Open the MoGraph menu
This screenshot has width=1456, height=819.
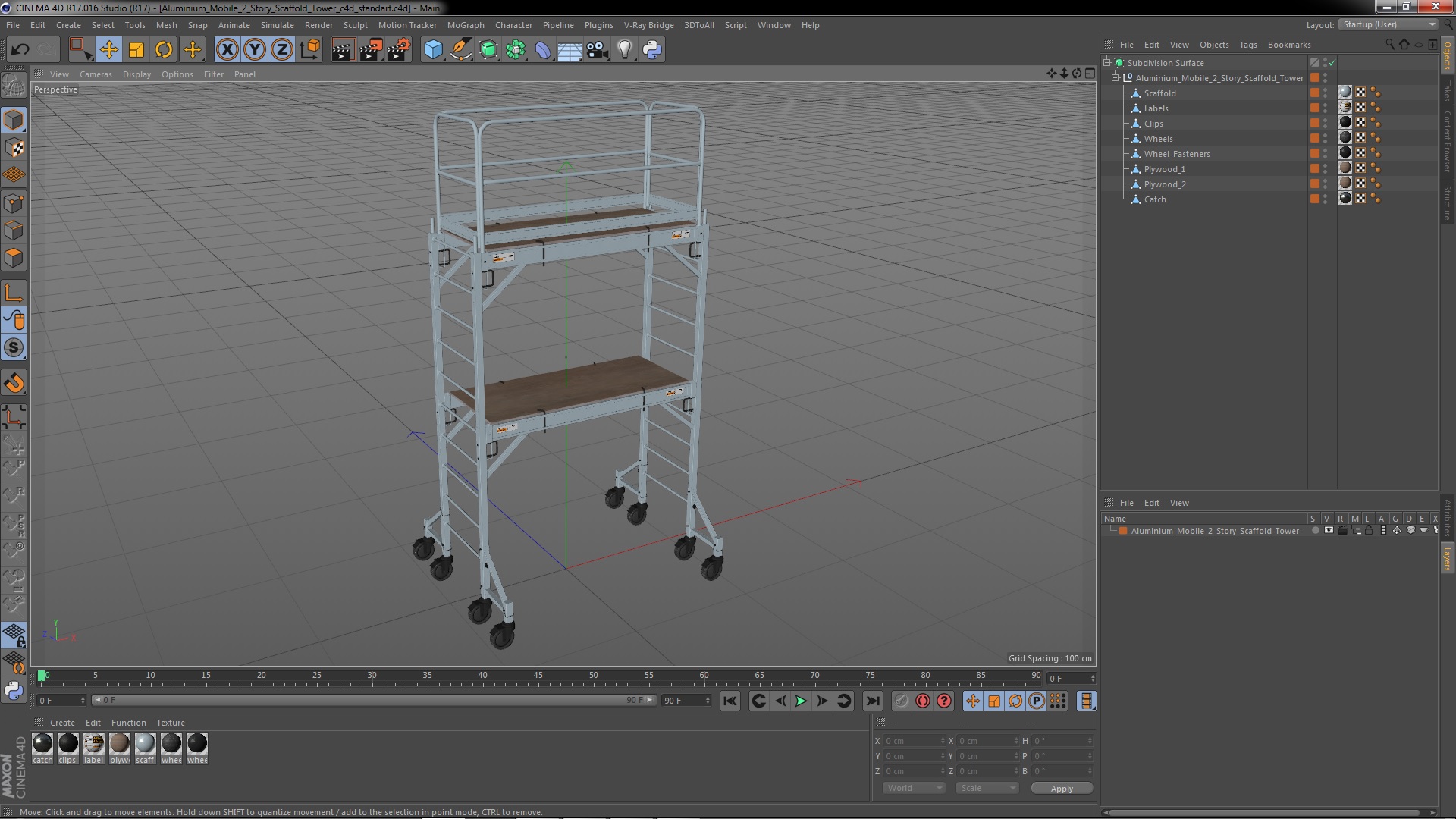coord(466,25)
